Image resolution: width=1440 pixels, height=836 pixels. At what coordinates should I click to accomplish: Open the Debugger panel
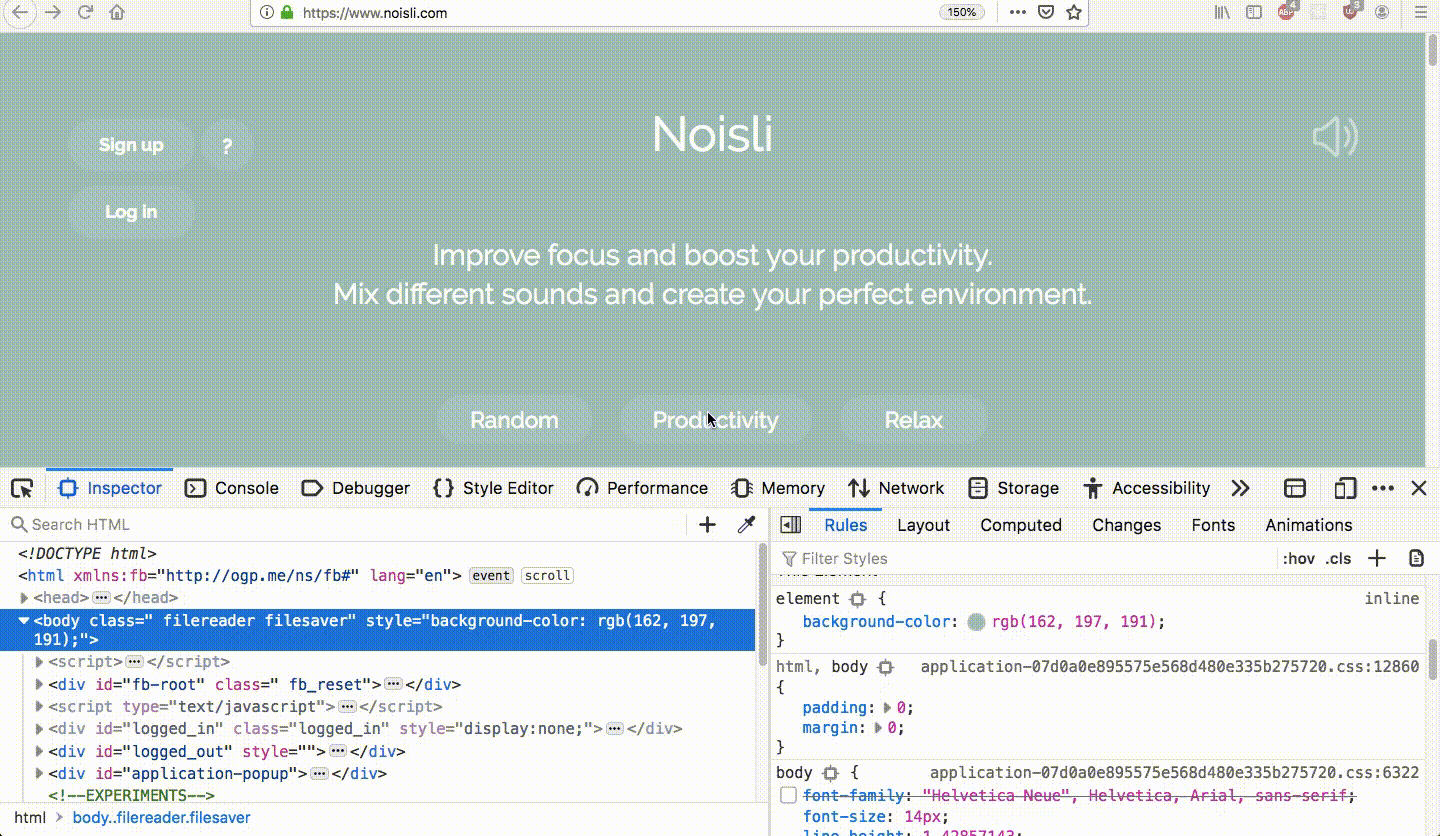[356, 488]
